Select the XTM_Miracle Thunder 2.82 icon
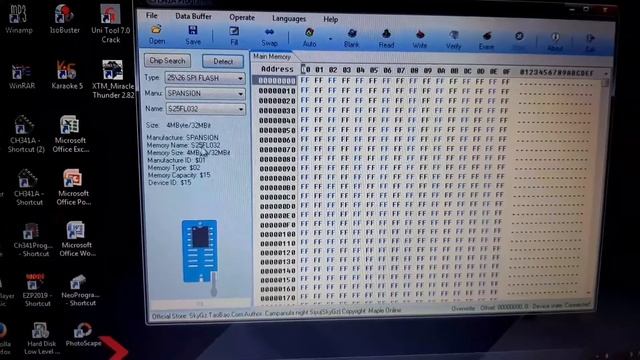This screenshot has width=640, height=360. click(113, 79)
